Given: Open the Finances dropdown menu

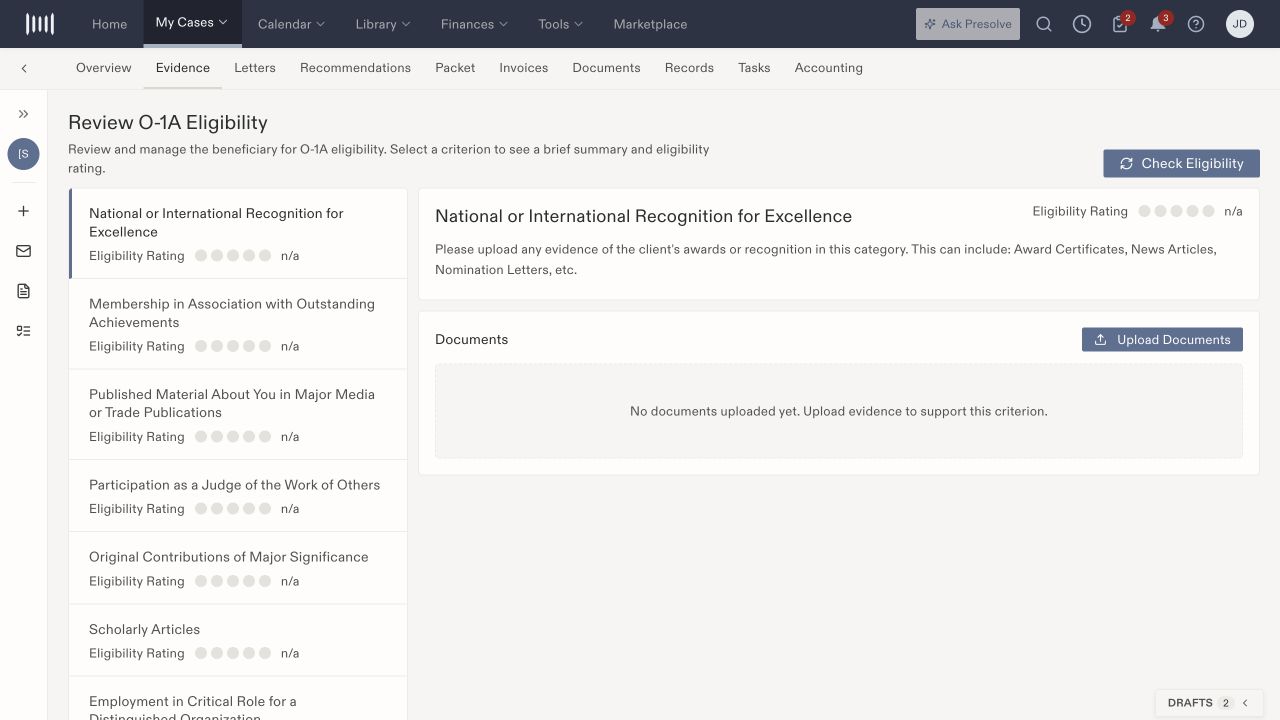Looking at the screenshot, I should click(474, 24).
